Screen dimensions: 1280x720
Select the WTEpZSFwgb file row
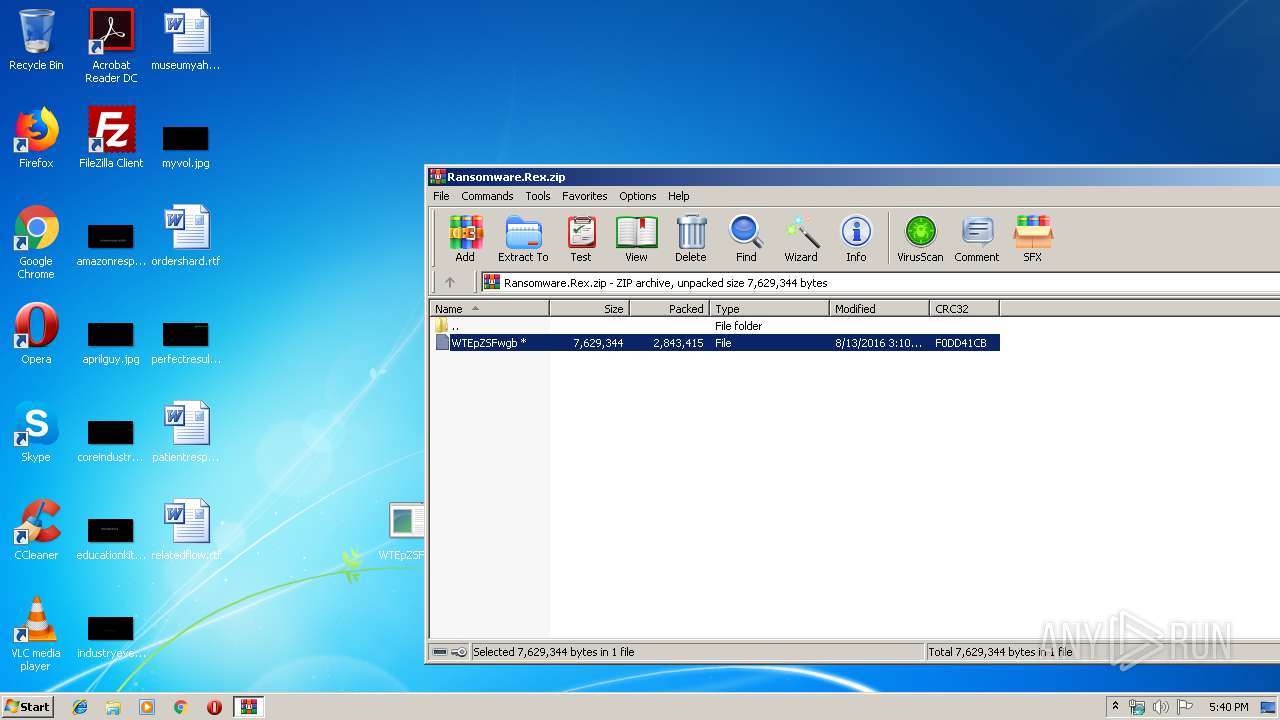pyautogui.click(x=716, y=343)
